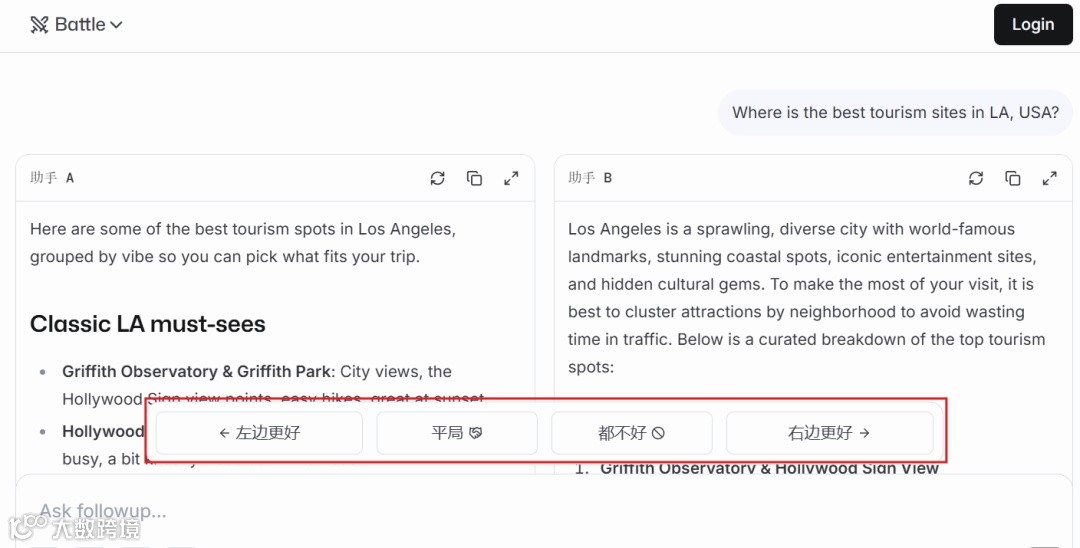The height and width of the screenshot is (548, 1080).
Task: Click the Ask followup input field
Action: pos(543,511)
